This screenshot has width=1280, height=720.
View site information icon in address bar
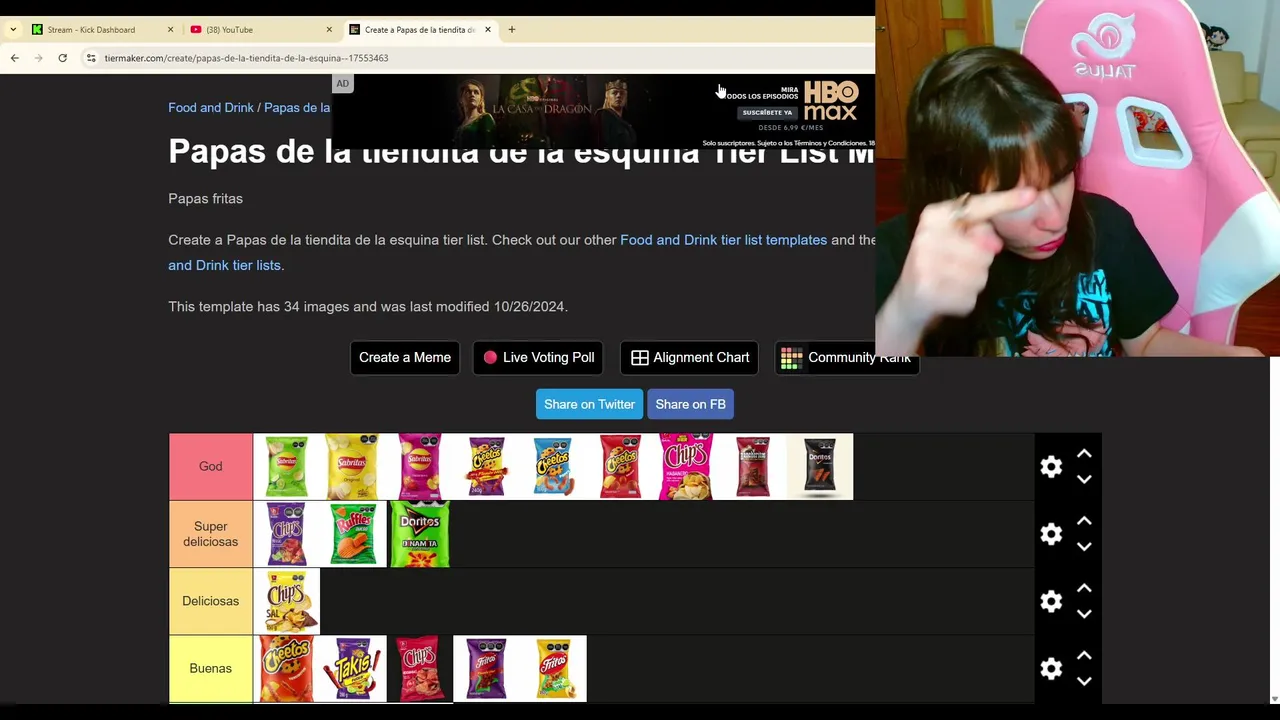91,58
